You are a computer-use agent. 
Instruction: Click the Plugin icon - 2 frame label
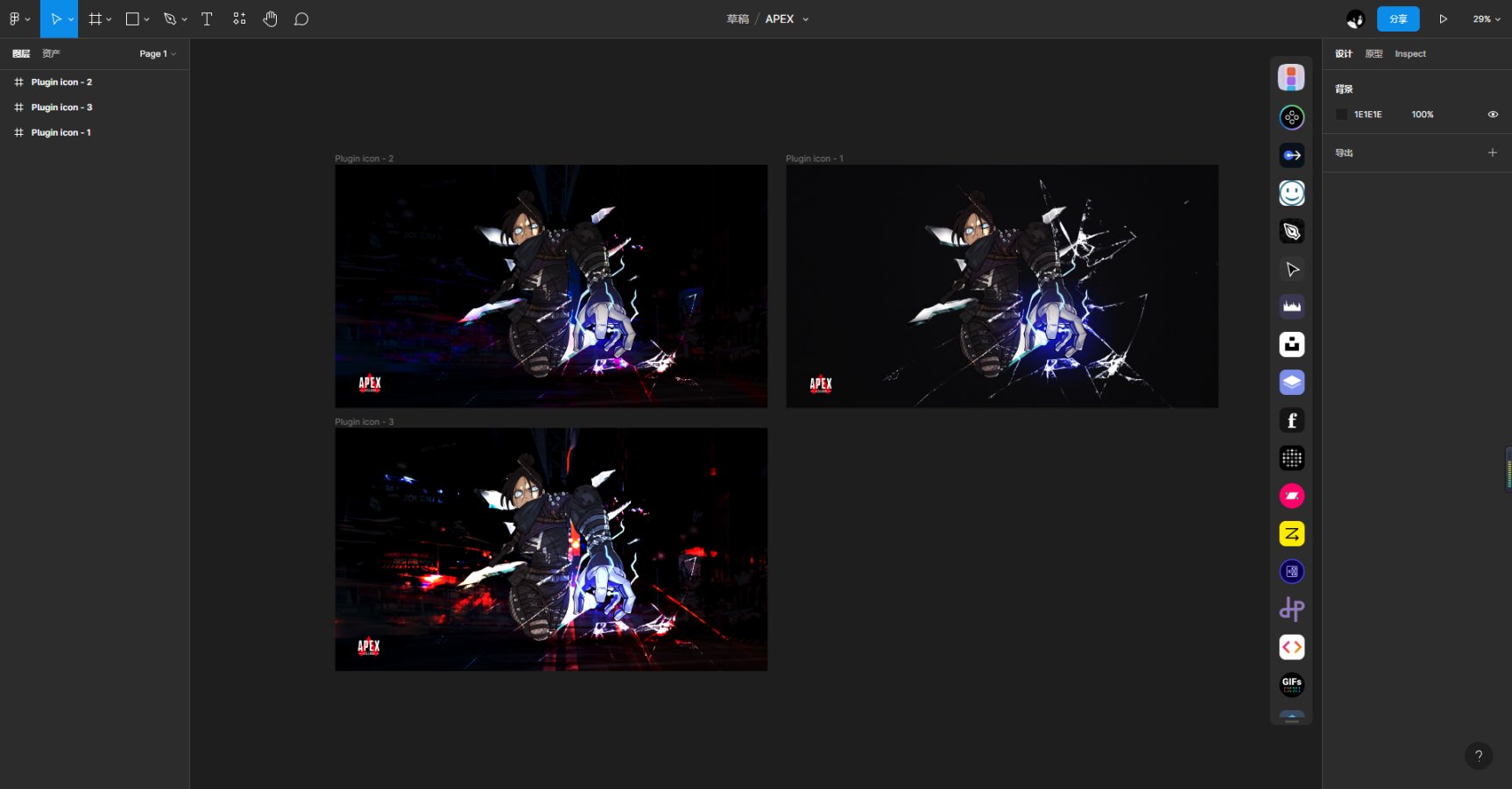364,159
